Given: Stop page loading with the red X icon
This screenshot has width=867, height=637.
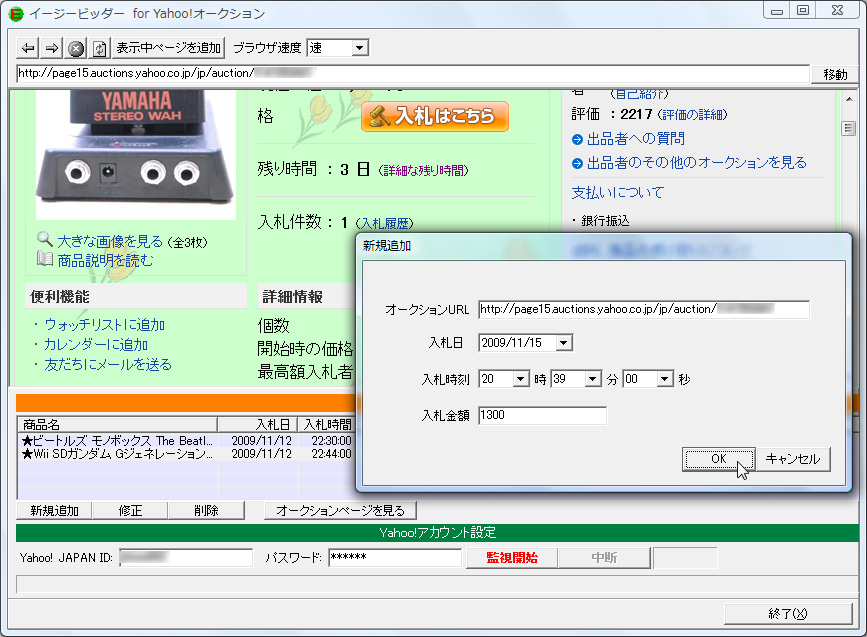Looking at the screenshot, I should 76,47.
